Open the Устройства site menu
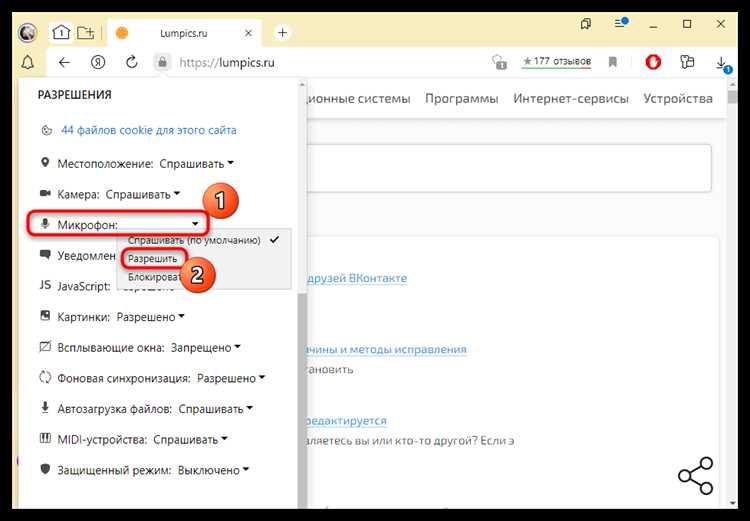 [678, 99]
